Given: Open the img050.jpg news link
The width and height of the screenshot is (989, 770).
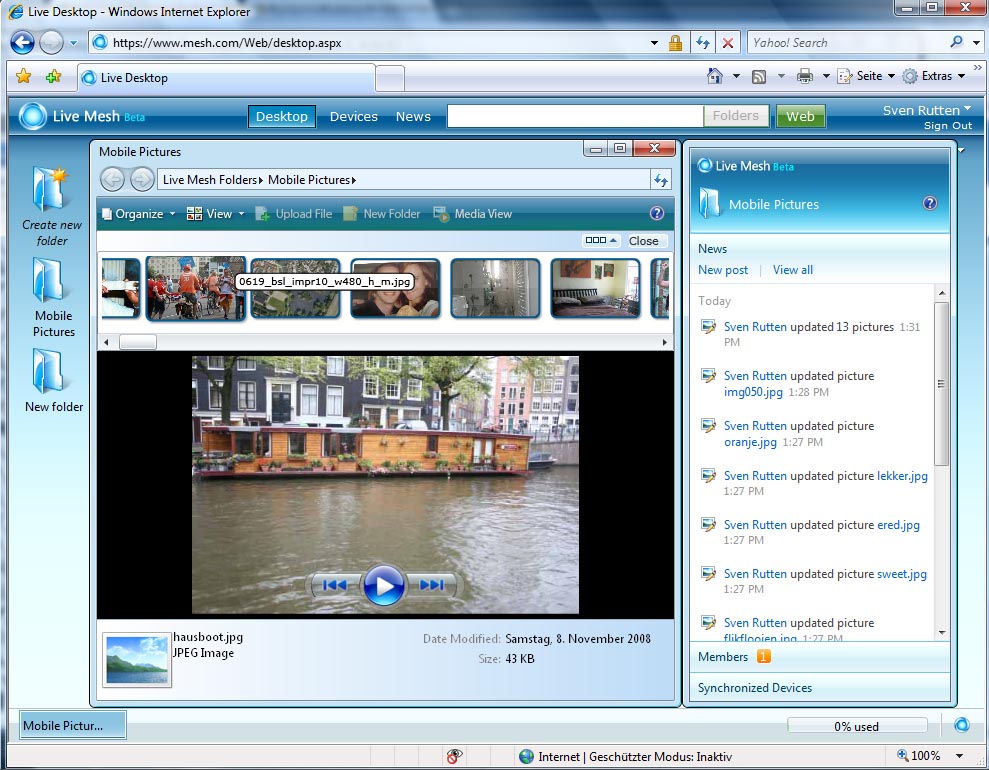Looking at the screenshot, I should [753, 392].
